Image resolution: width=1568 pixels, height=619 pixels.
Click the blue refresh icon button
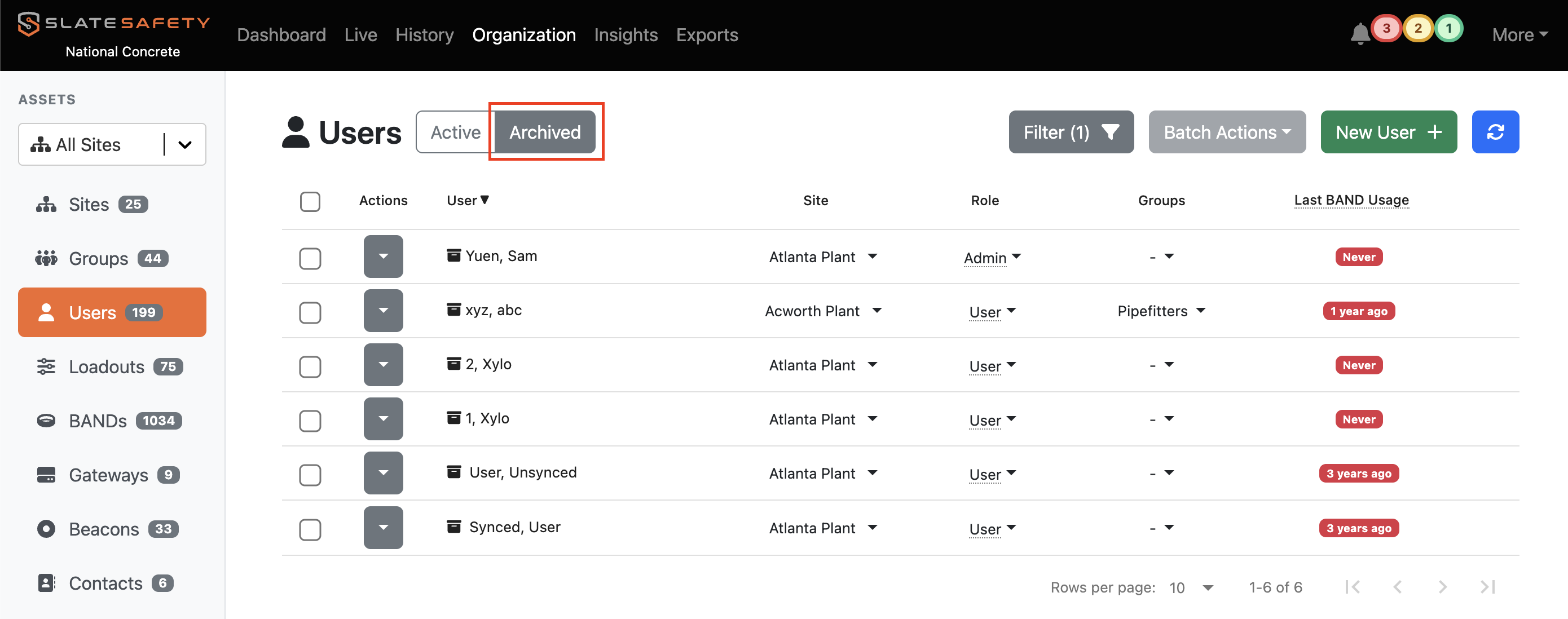(x=1495, y=132)
